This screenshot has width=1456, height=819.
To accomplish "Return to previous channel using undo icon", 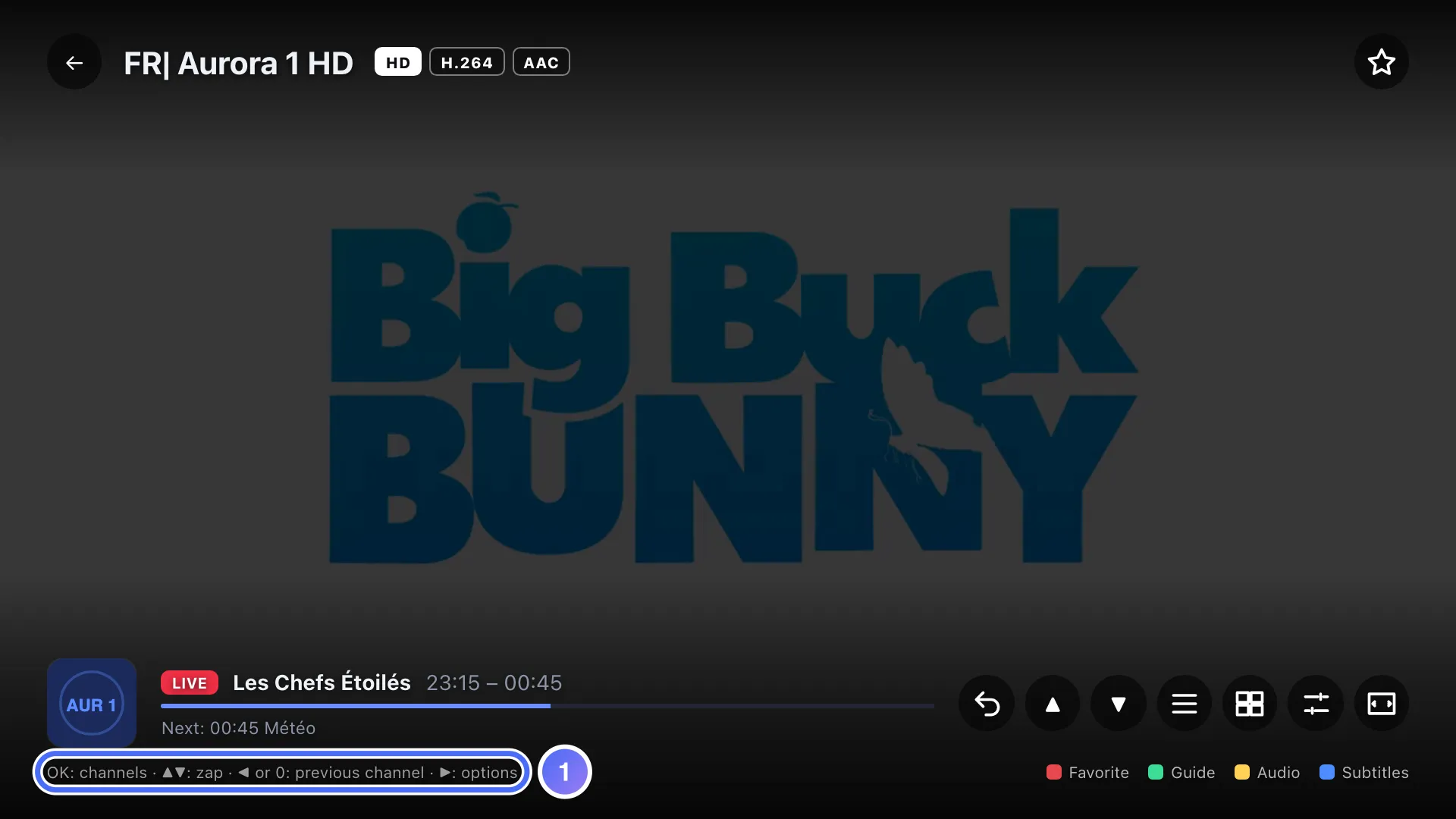I will coord(987,704).
